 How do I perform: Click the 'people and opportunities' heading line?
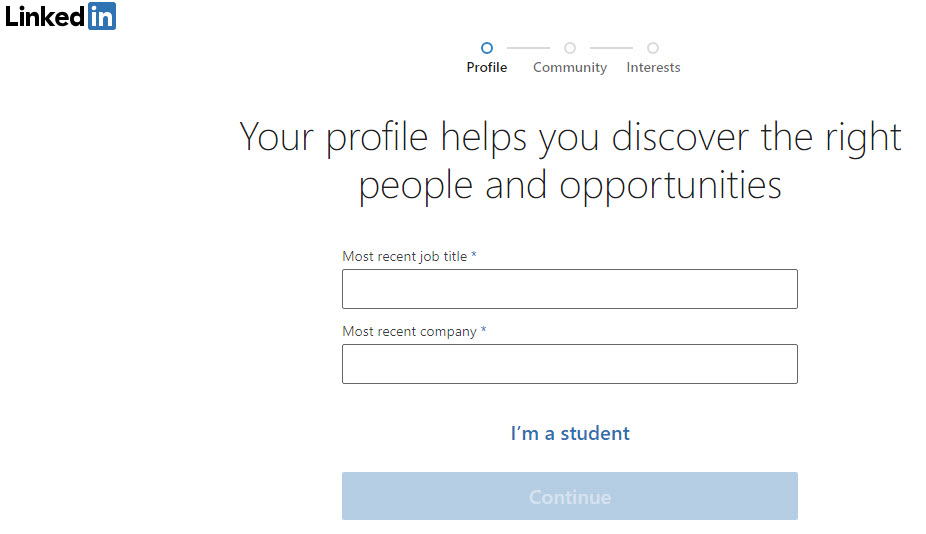pyautogui.click(x=570, y=185)
